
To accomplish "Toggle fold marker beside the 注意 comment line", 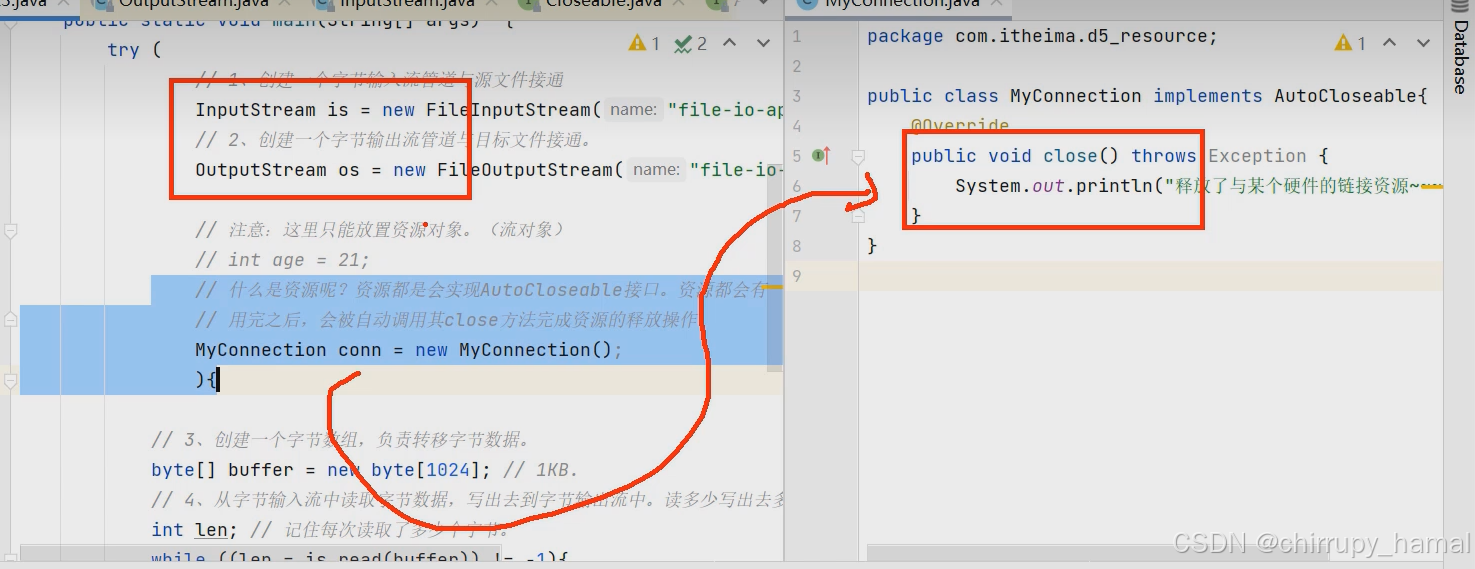I will (x=11, y=230).
